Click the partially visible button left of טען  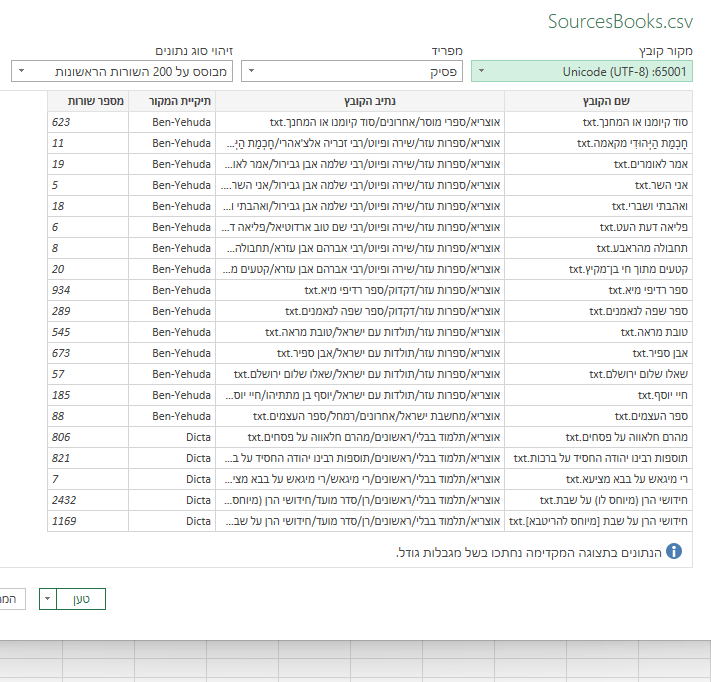[x=8, y=599]
